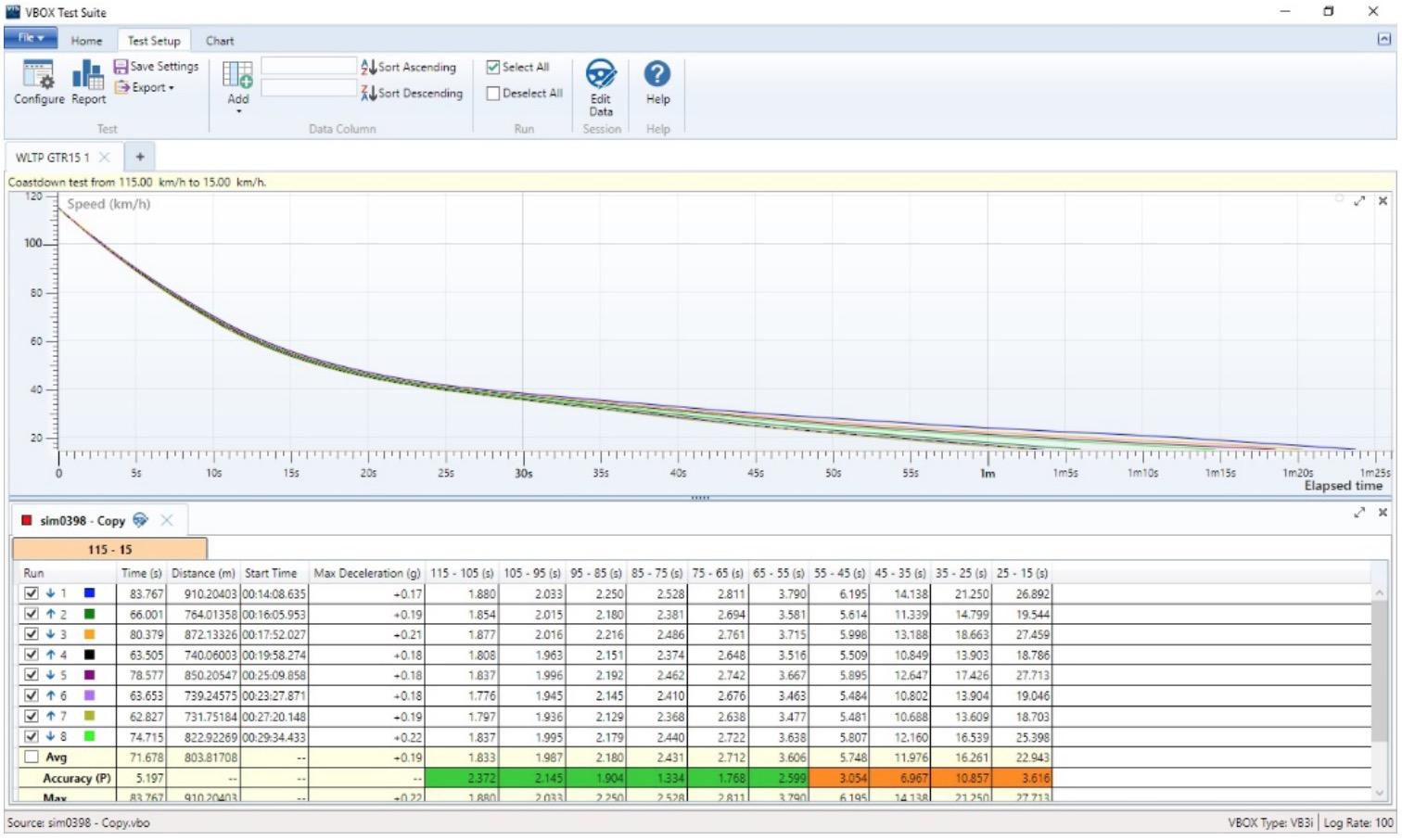The height and width of the screenshot is (840, 1402).
Task: Click the Save Settings icon
Action: (x=121, y=67)
